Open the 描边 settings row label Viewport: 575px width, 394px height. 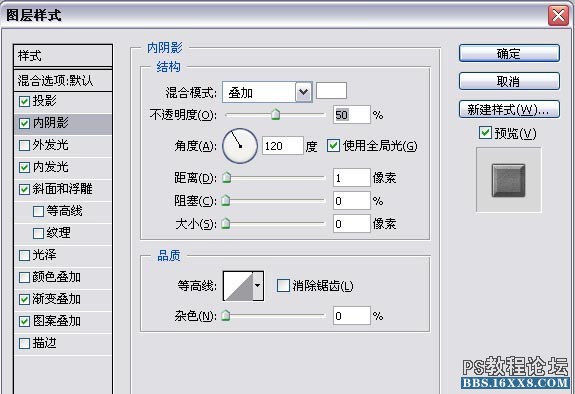(45, 343)
